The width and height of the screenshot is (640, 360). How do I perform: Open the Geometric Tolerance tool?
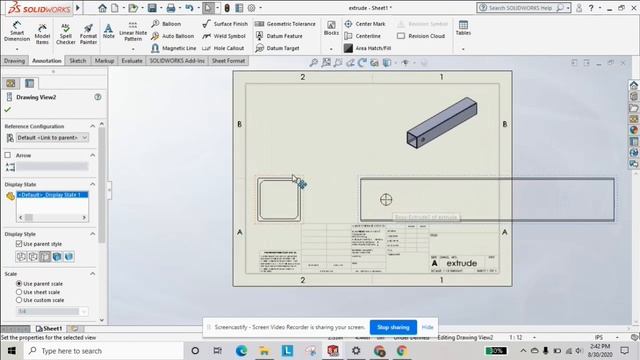pos(285,24)
